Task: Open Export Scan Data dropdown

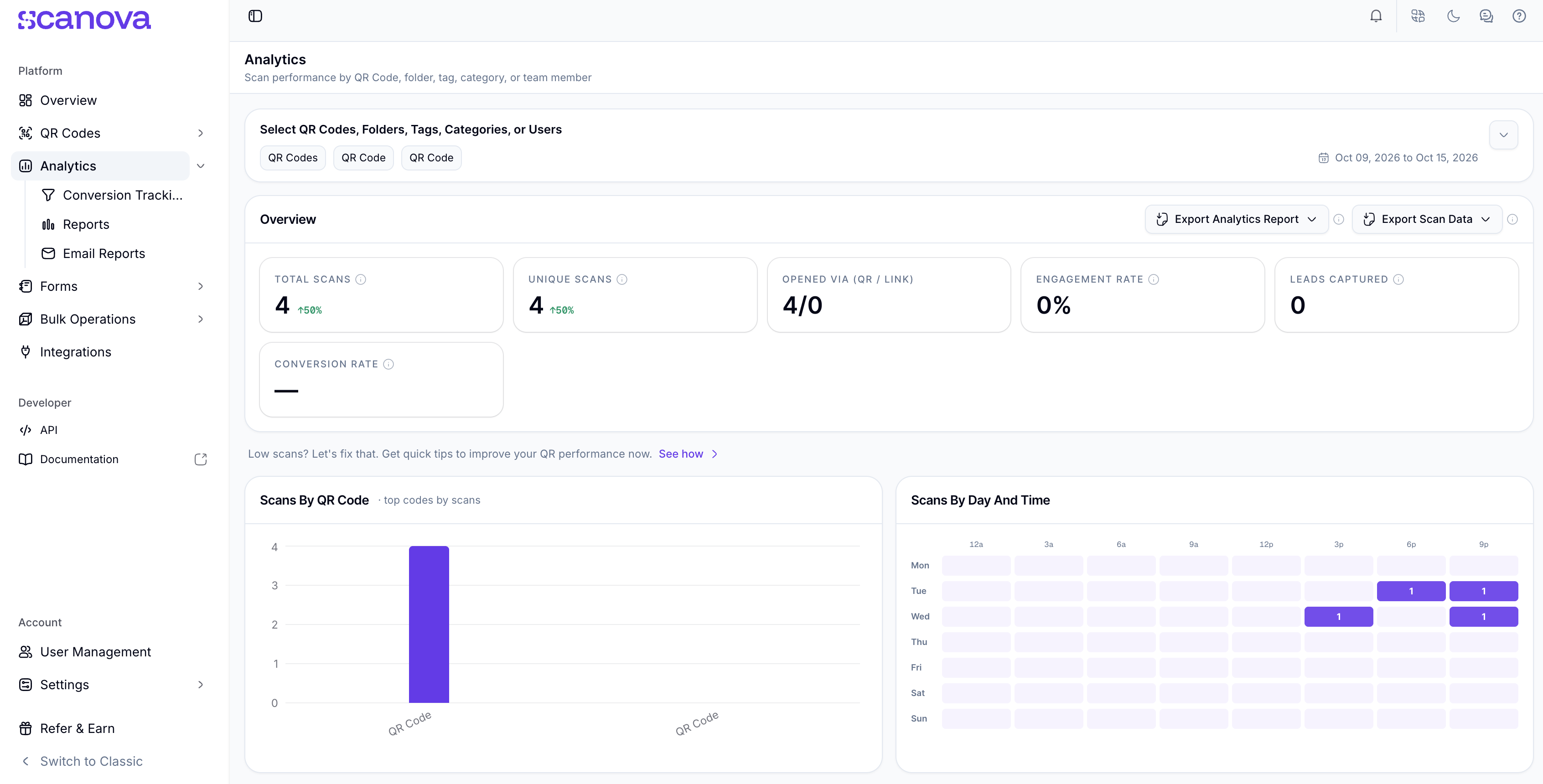Action: [x=1427, y=219]
